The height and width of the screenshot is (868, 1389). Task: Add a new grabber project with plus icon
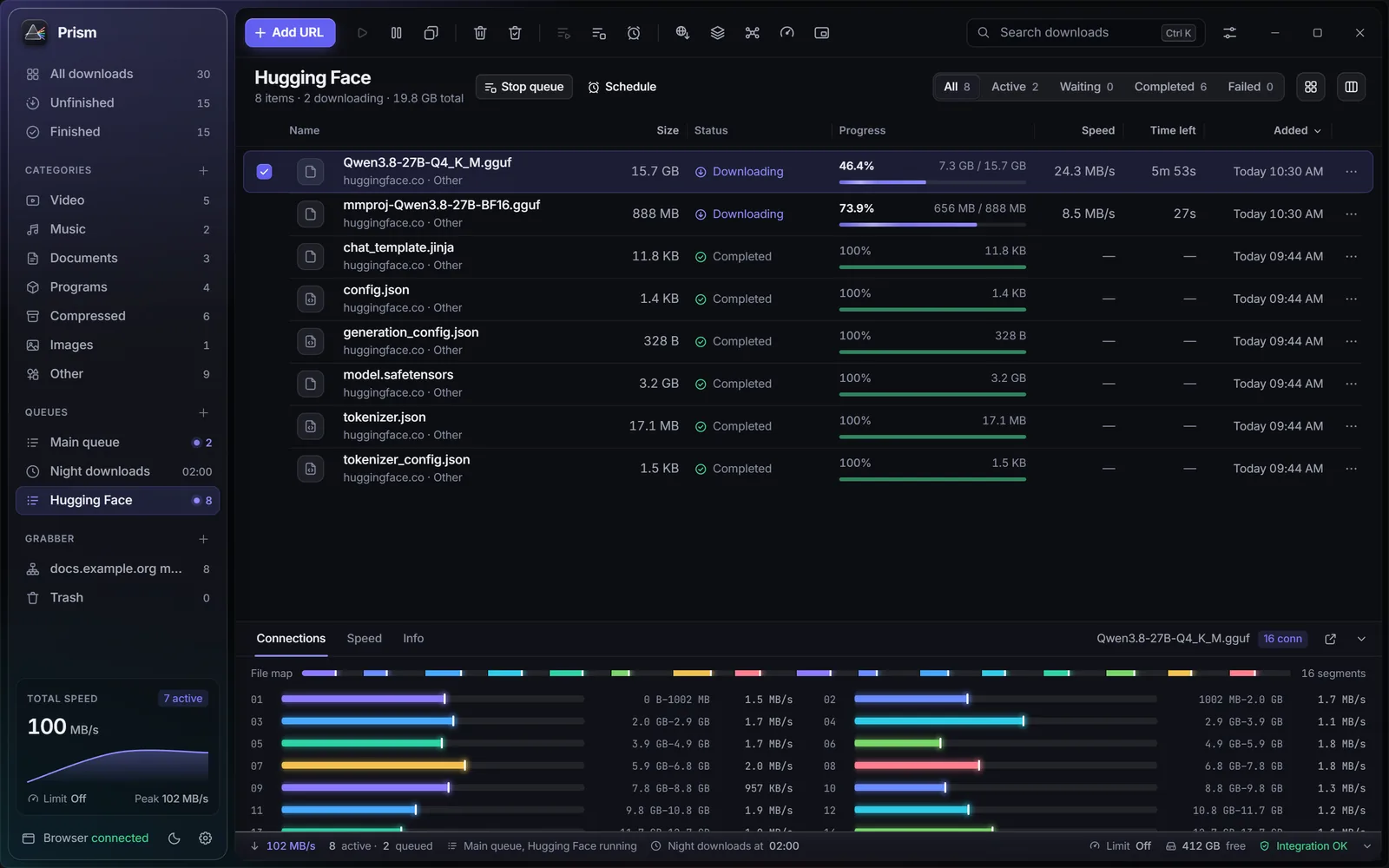click(203, 539)
